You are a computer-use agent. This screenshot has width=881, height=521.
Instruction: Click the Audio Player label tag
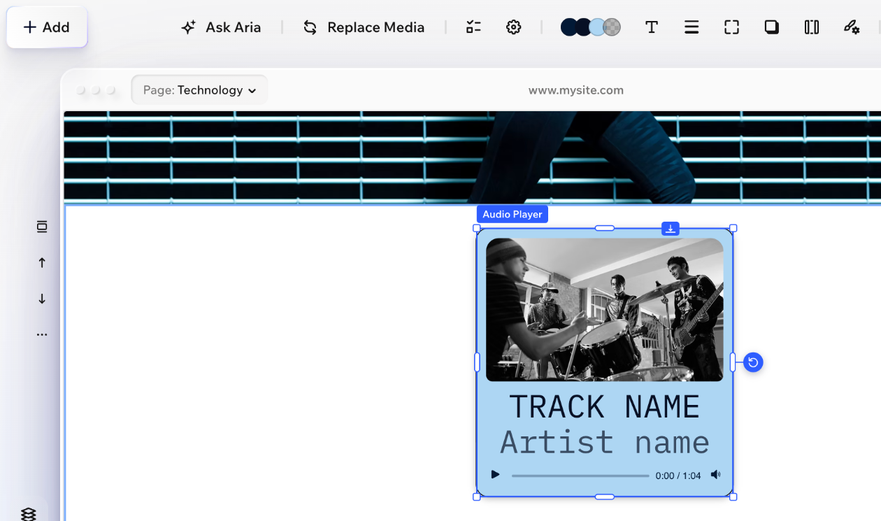(512, 214)
